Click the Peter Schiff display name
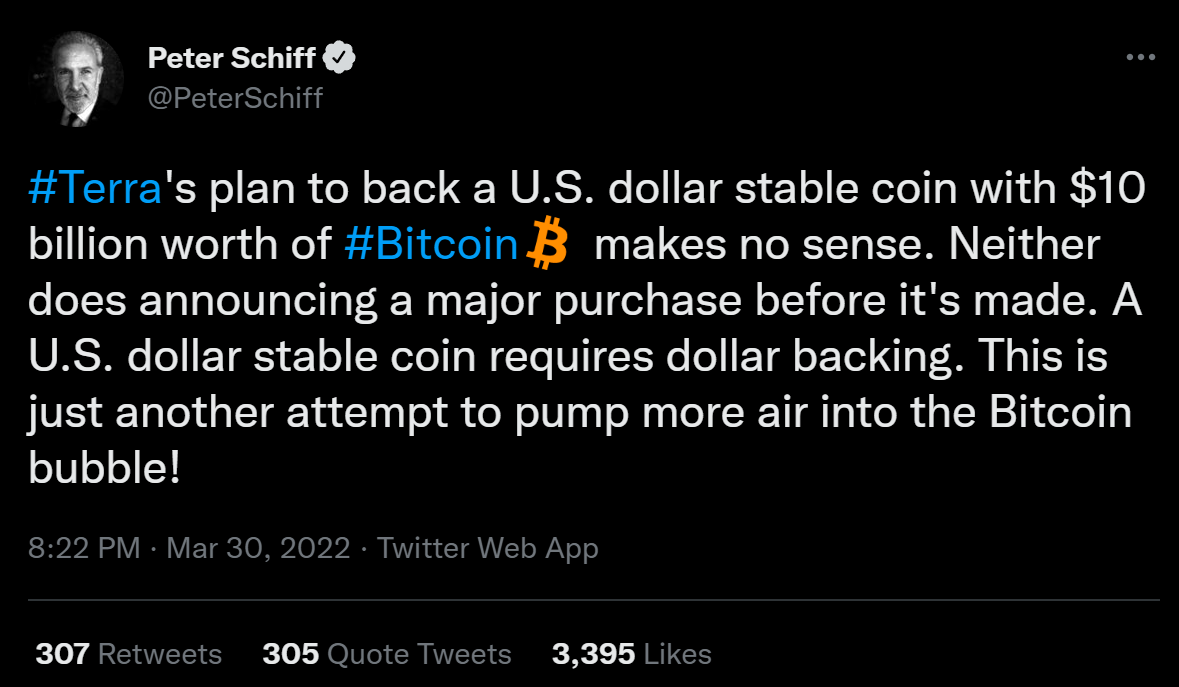Image resolution: width=1179 pixels, height=687 pixels. point(232,58)
